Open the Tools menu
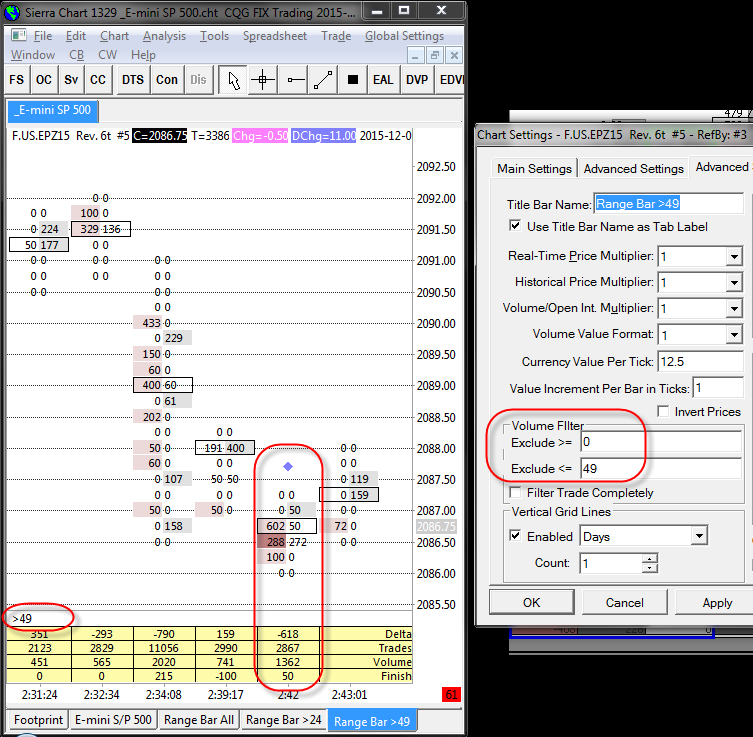Image resolution: width=753 pixels, height=737 pixels. (214, 36)
